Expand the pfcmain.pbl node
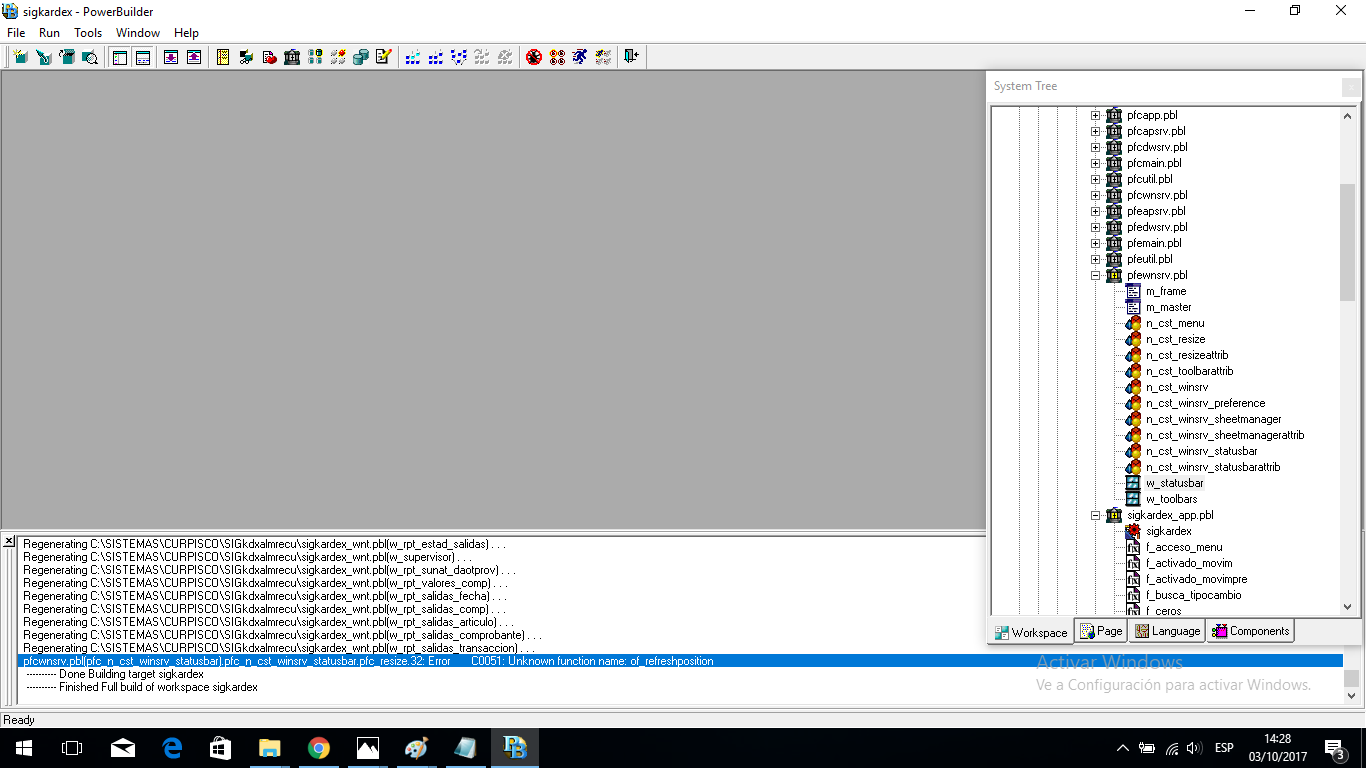The image size is (1366, 768). click(1095, 163)
